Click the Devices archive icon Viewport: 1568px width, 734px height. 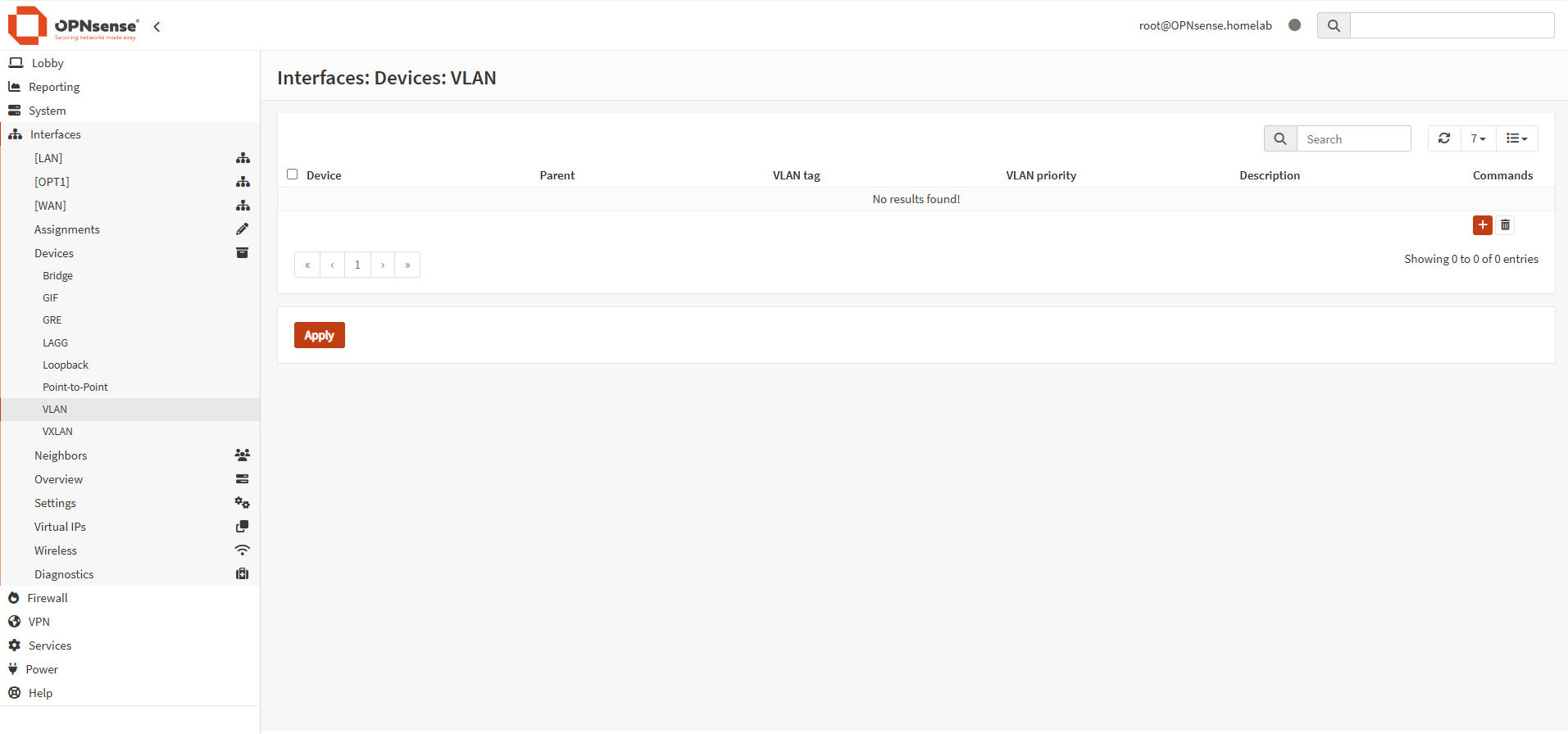tap(243, 252)
